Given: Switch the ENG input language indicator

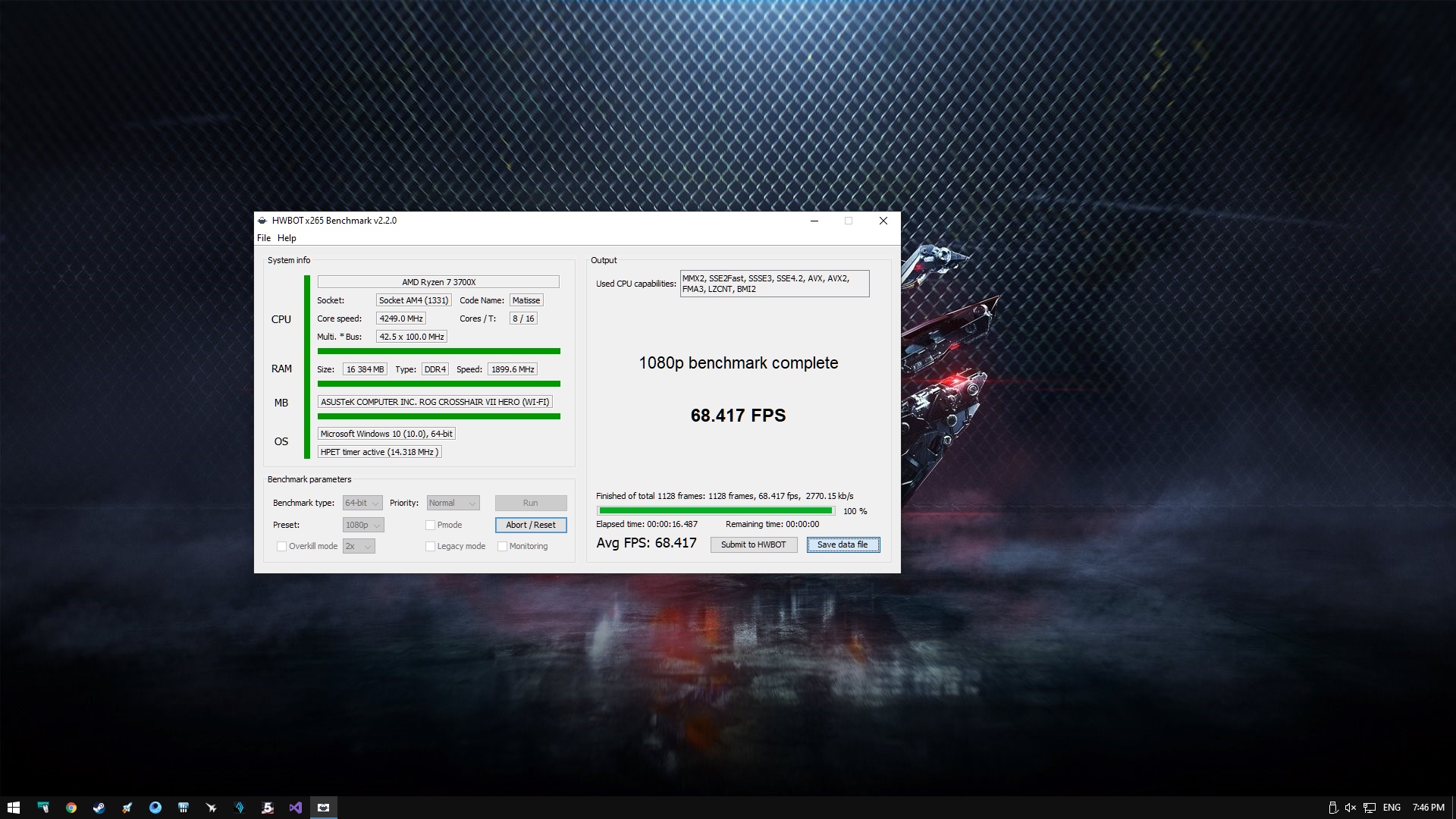Looking at the screenshot, I should (1392, 808).
